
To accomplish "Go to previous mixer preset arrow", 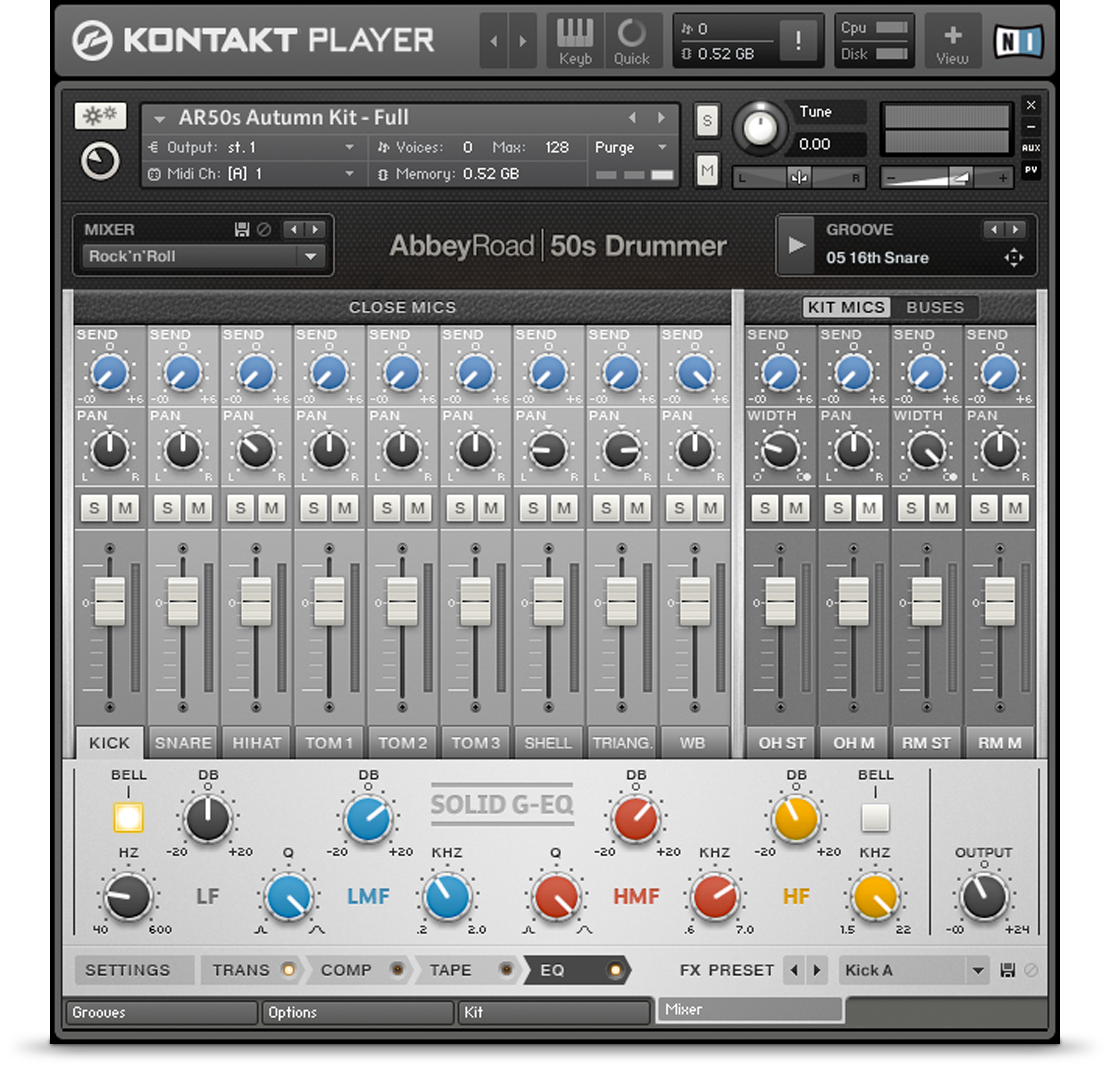I will [x=294, y=229].
